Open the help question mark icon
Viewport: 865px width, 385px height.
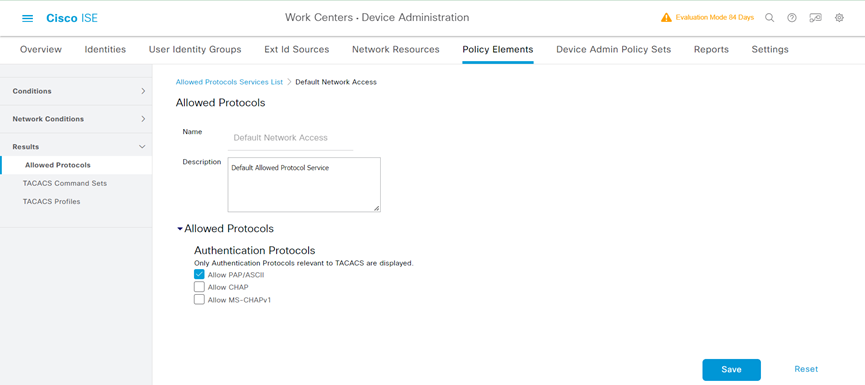tap(792, 18)
